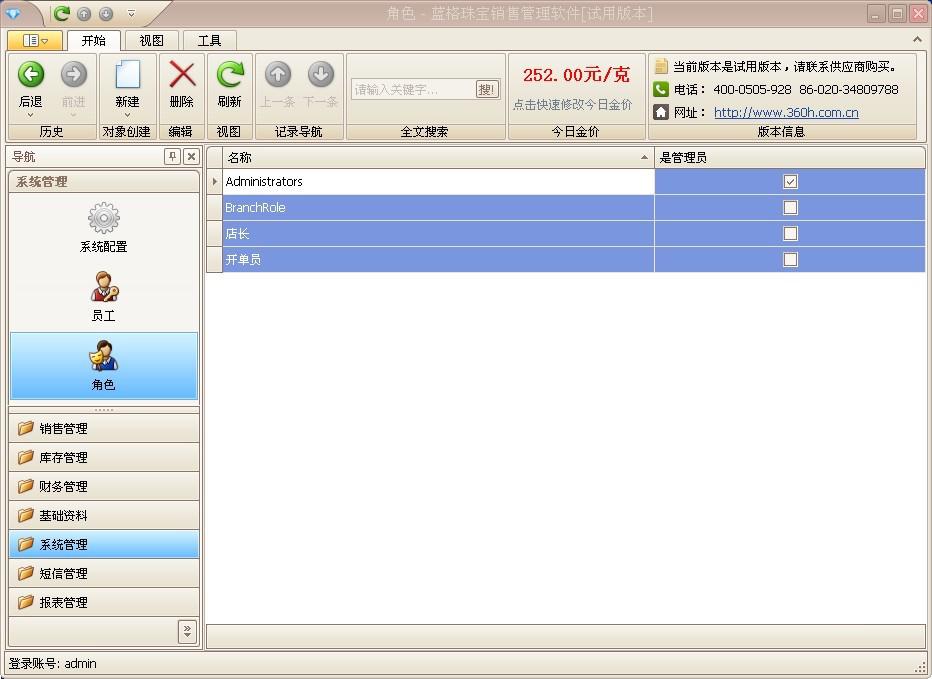Click 登录账号: admin status text
This screenshot has height=679, width=932.
(52, 664)
